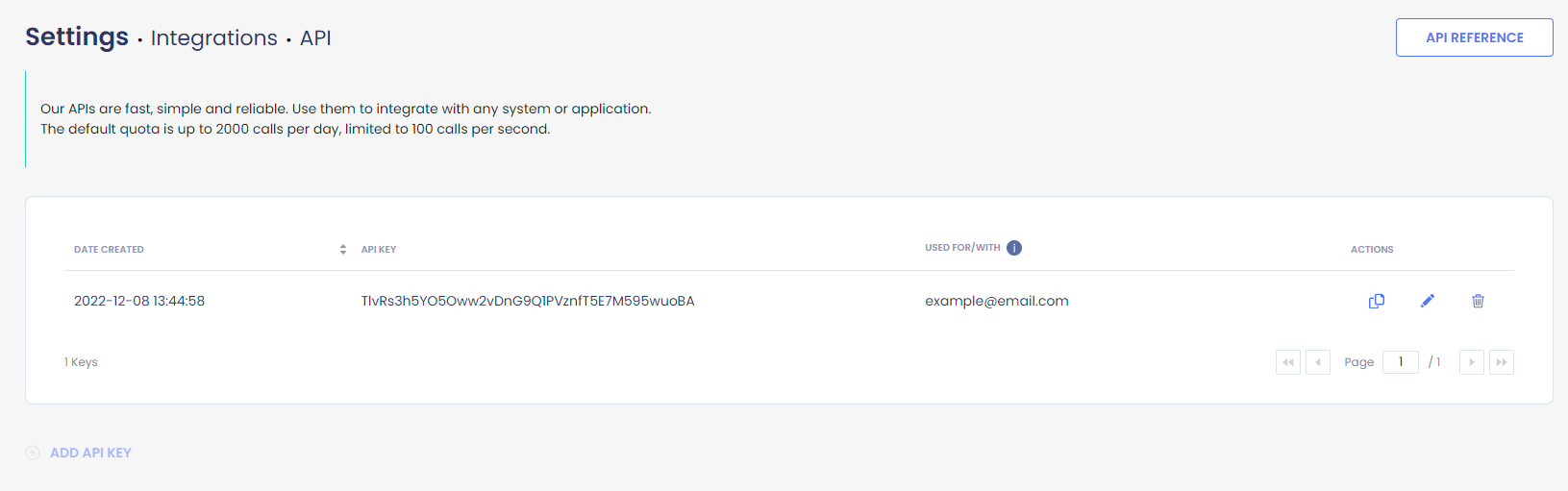Click the Date Created column header

pos(109,249)
